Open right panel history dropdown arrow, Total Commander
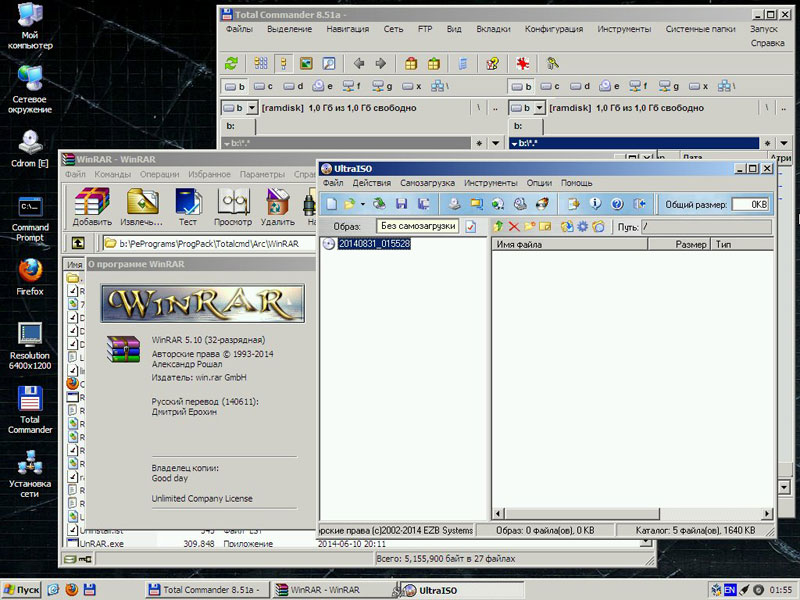Viewport: 800px width, 600px height. 784,143
